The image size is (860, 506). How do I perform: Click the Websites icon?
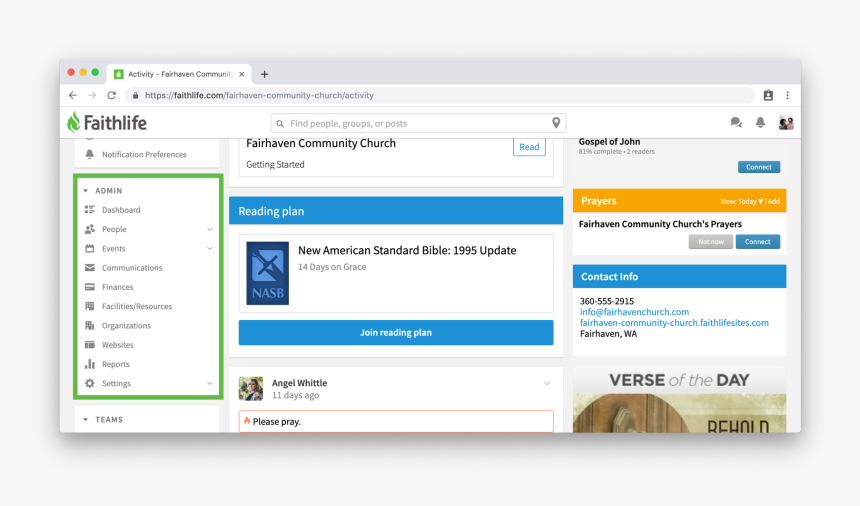pos(90,345)
